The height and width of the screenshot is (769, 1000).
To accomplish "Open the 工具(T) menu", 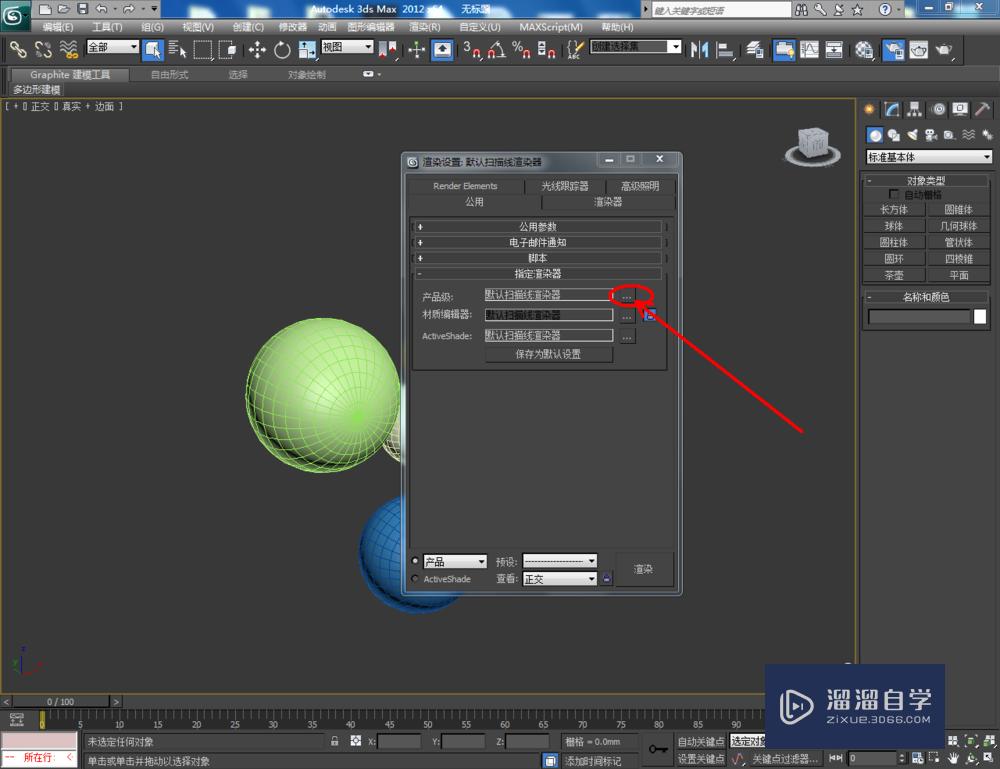I will 107,27.
